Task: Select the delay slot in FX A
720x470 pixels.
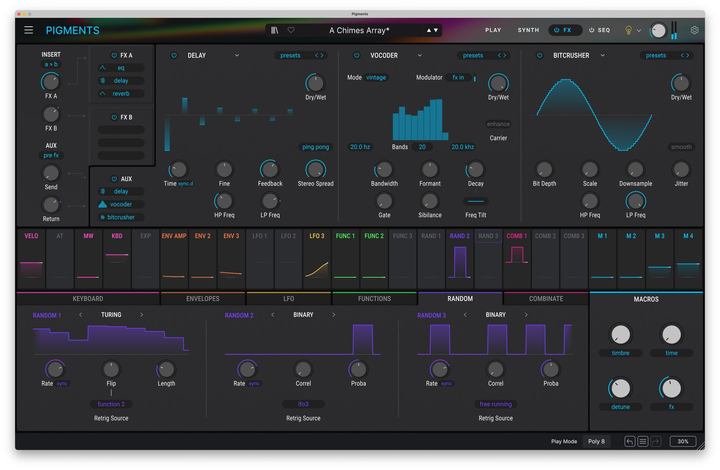Action: [x=121, y=81]
